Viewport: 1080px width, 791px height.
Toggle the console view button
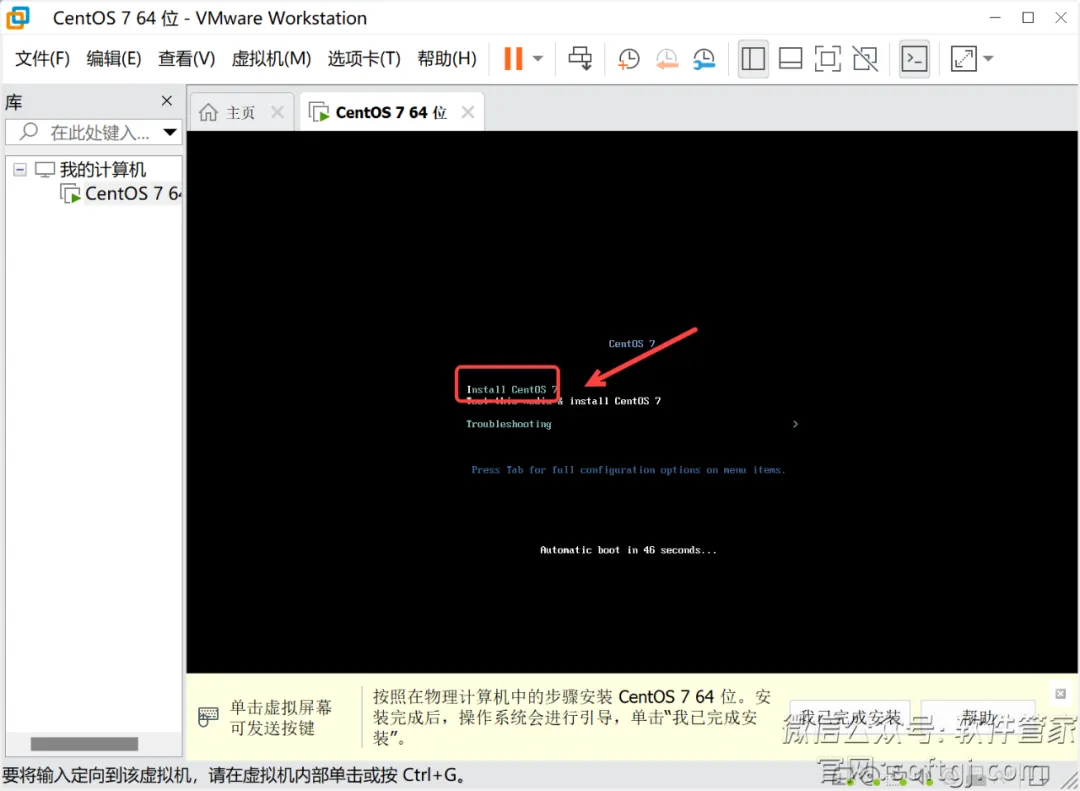tap(915, 59)
